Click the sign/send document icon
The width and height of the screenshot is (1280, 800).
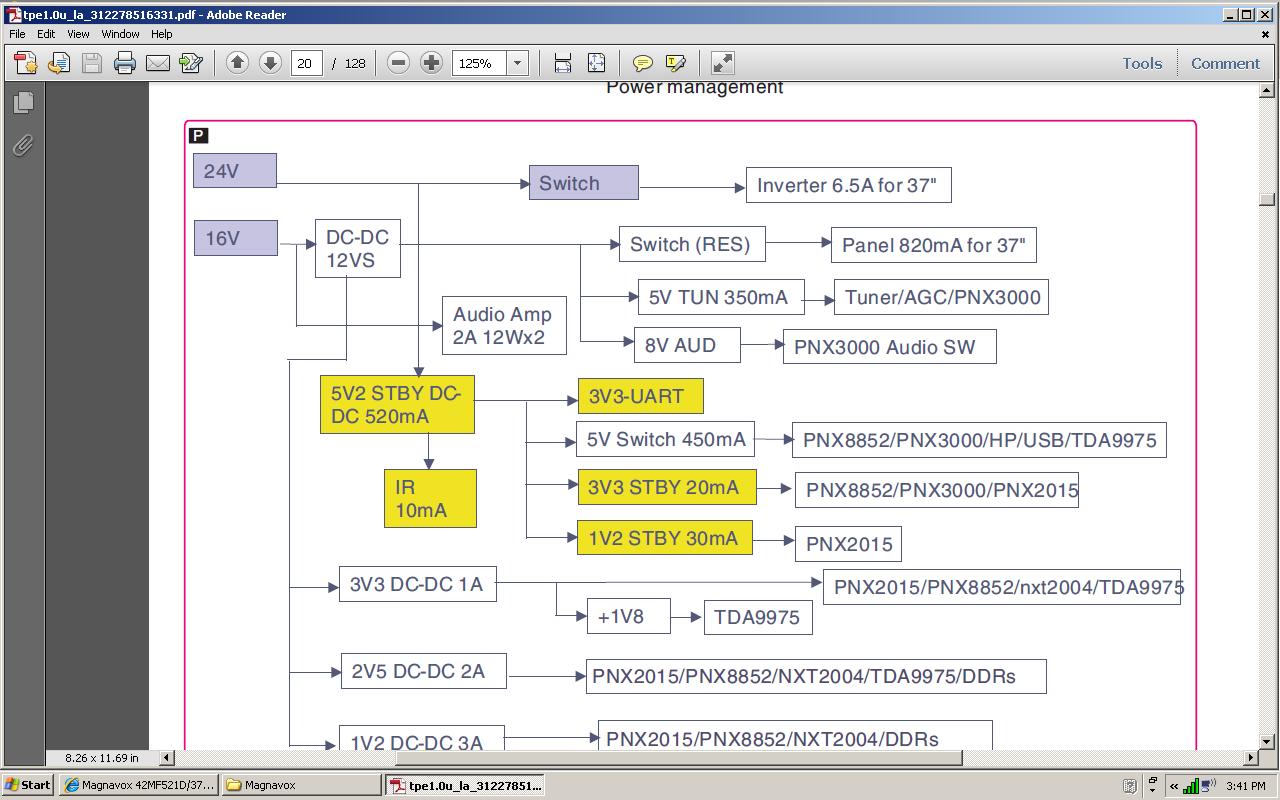point(191,63)
